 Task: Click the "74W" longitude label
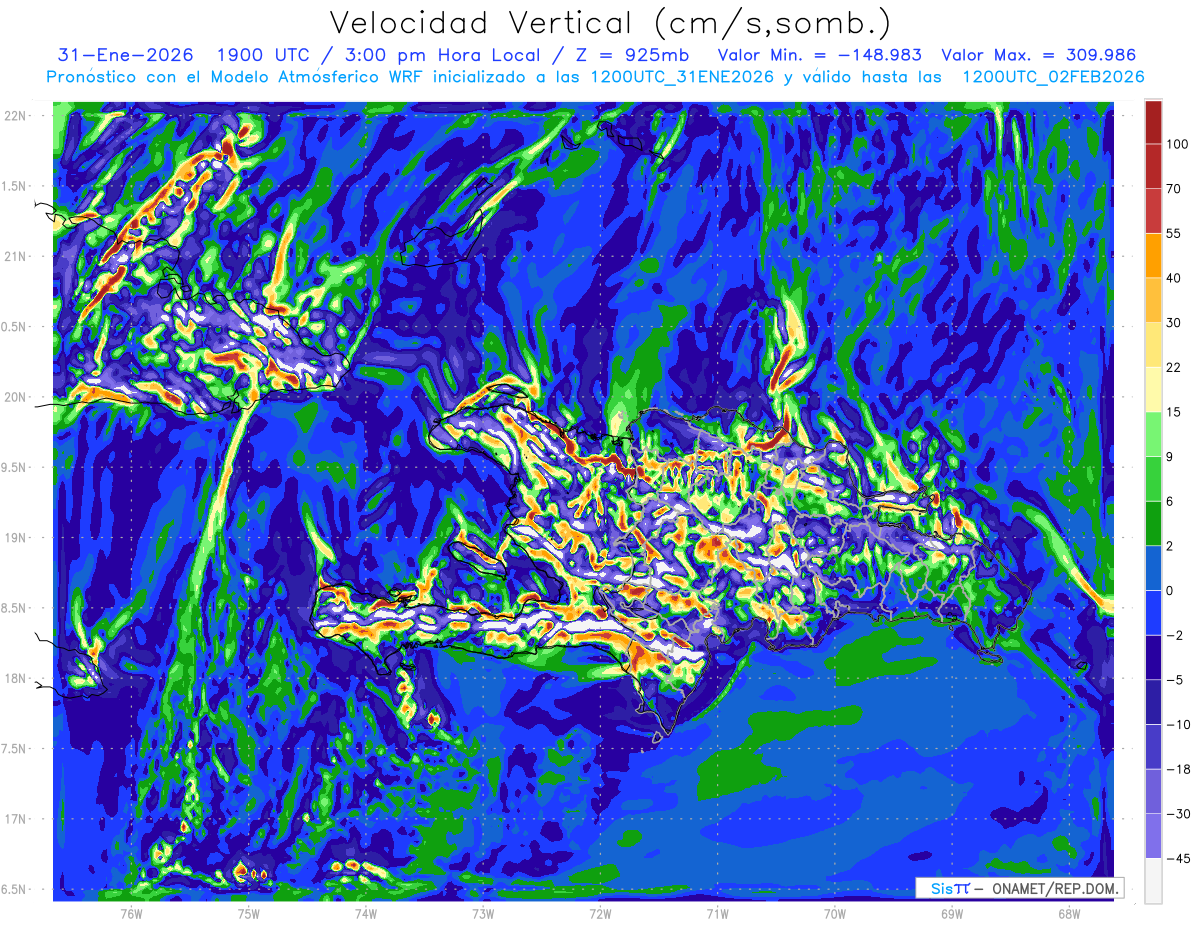[x=366, y=913]
